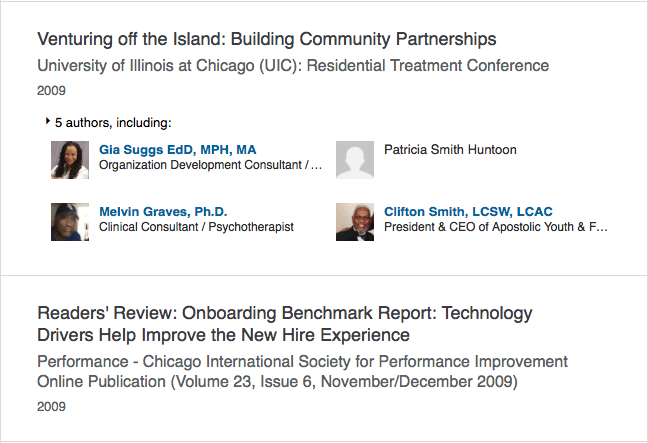Open Readers' Review Onboarding Benchmark Report title
This screenshot has width=648, height=443.
point(285,324)
